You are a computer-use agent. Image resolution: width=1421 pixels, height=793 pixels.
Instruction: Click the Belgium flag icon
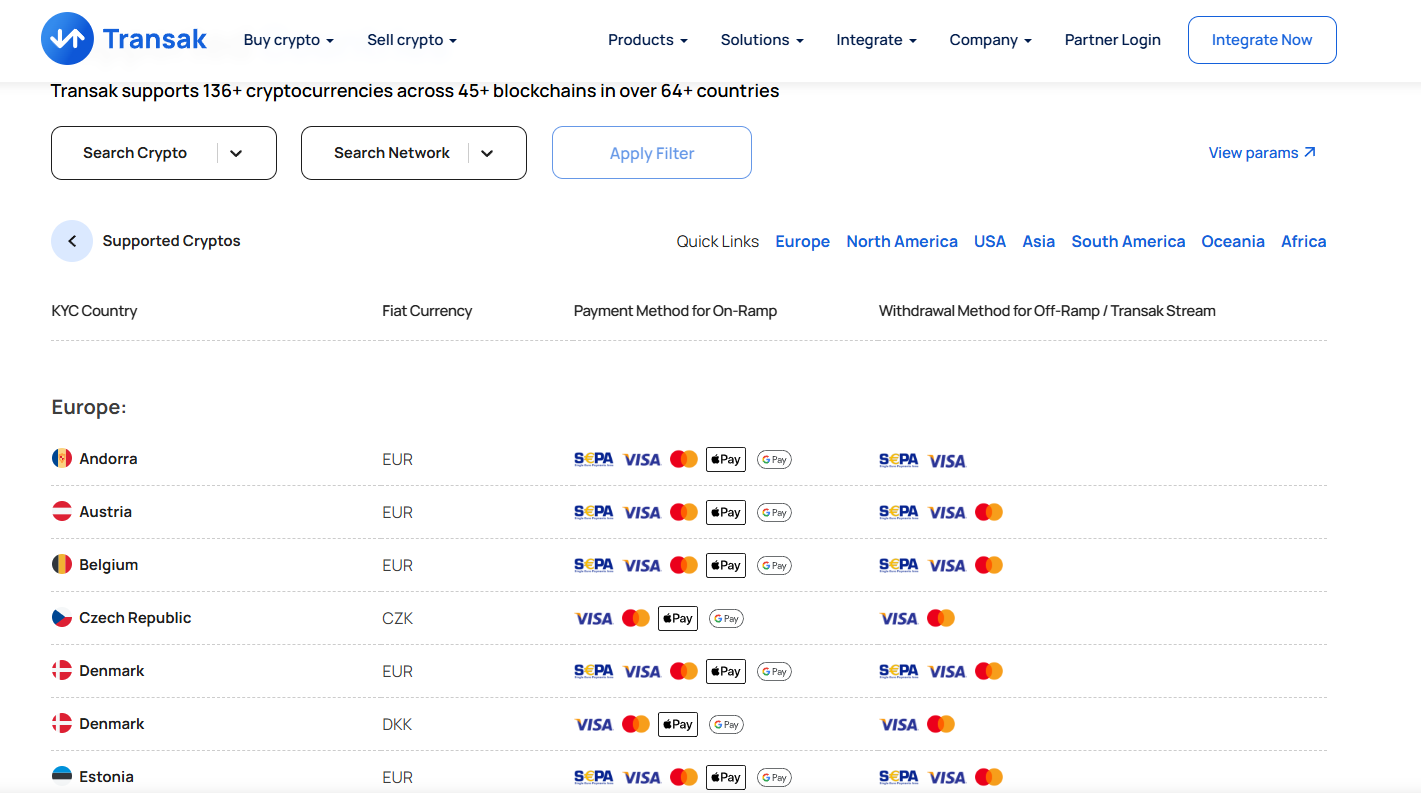pyautogui.click(x=62, y=564)
